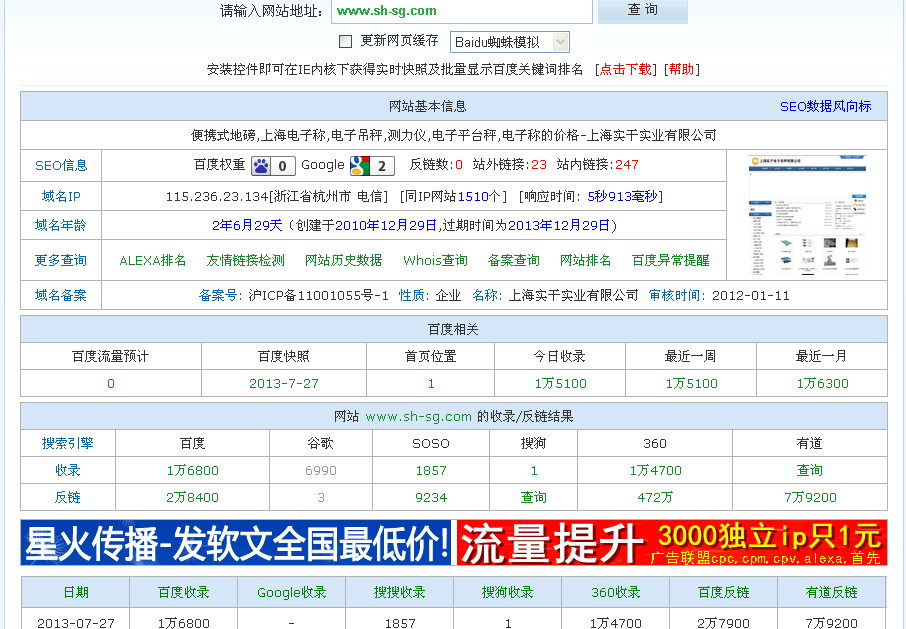
Task: Click external links count 23
Action: pos(539,165)
